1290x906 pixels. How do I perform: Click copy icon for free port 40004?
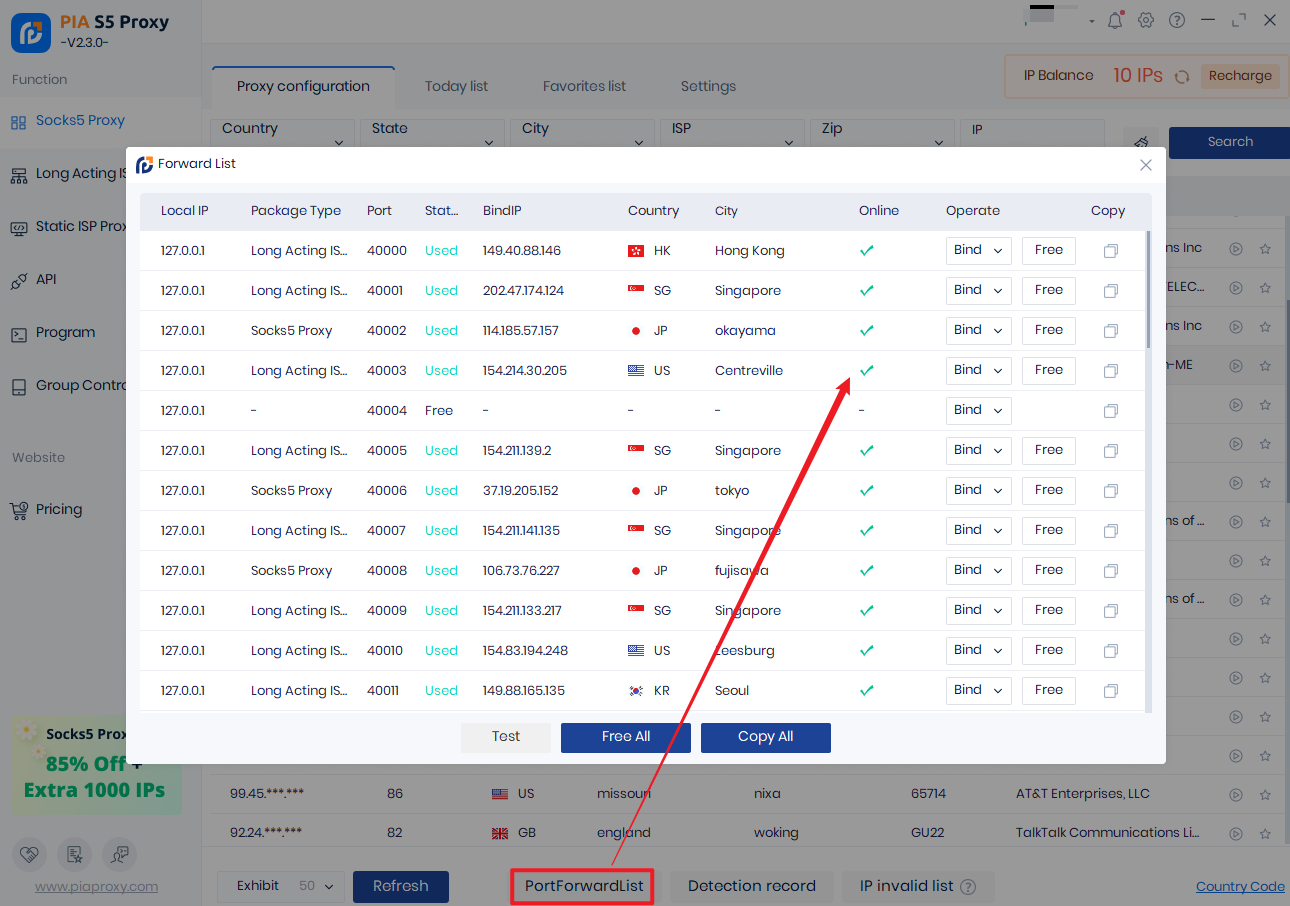pos(1110,411)
